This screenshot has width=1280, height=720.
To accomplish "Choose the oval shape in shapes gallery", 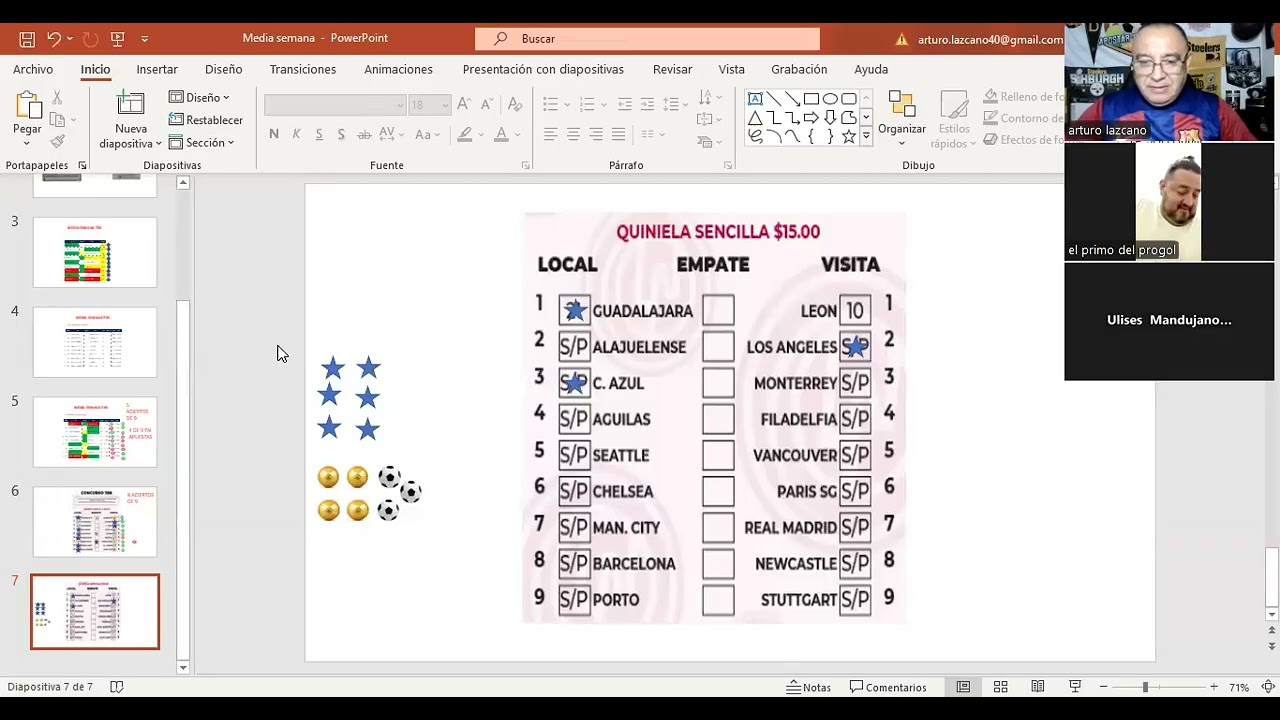I will pos(830,99).
